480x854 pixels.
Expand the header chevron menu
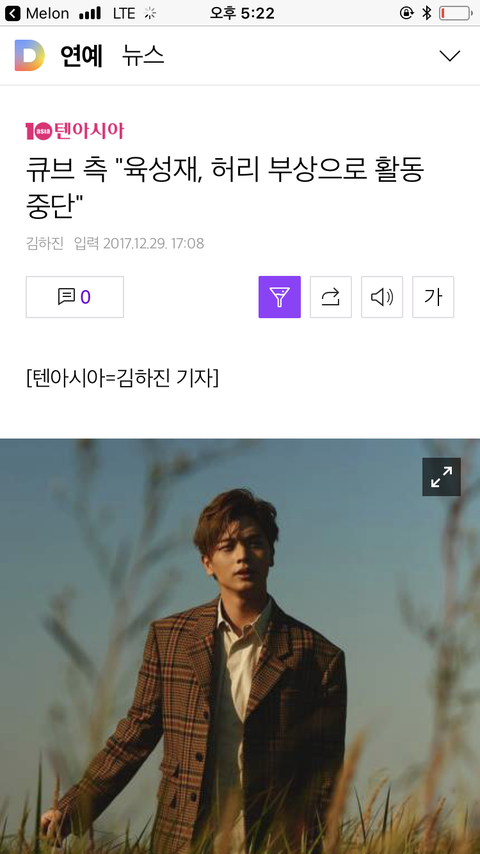[x=450, y=56]
